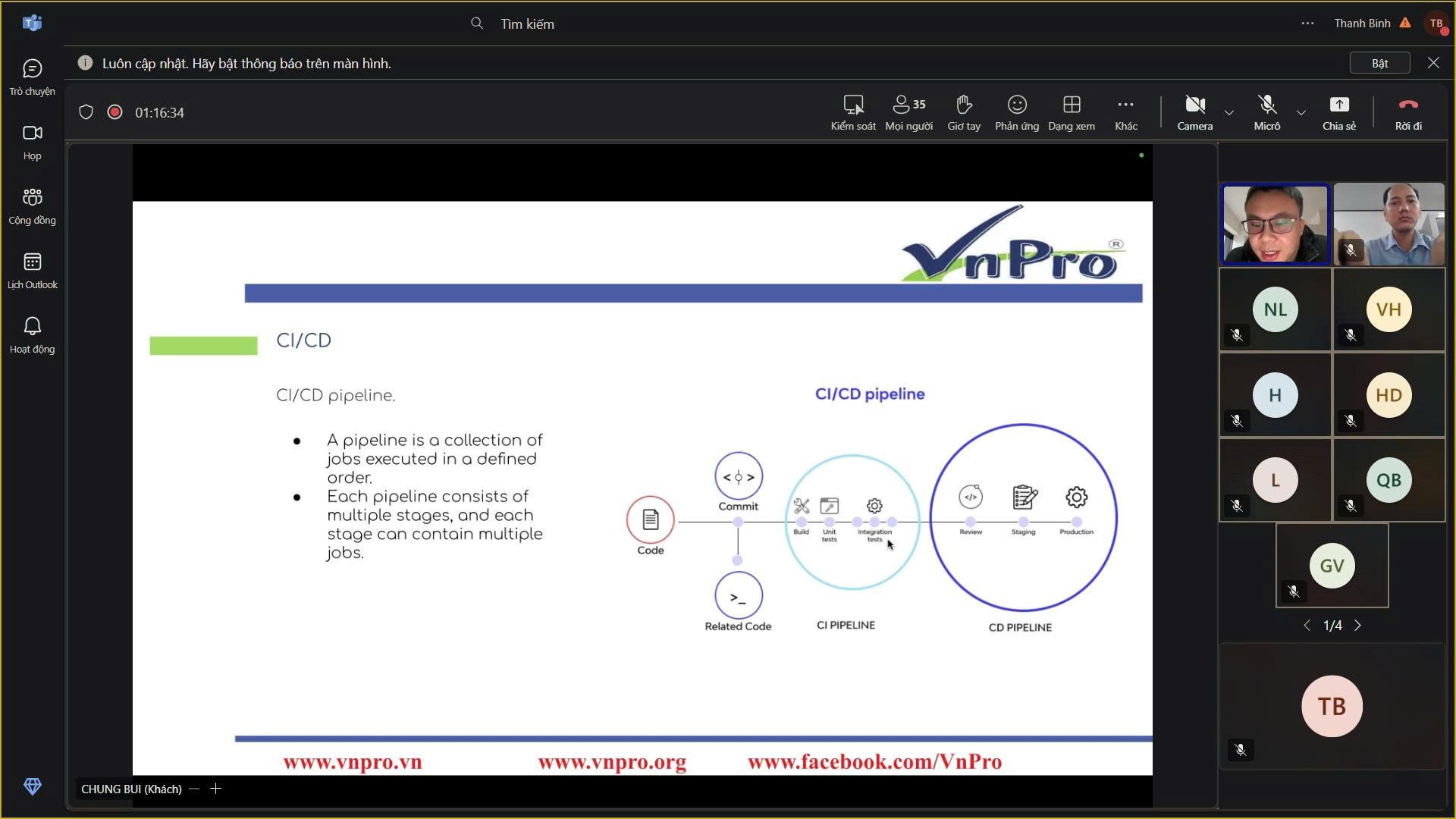
Task: Expand Micrô options dropdown arrow
Action: (1301, 112)
